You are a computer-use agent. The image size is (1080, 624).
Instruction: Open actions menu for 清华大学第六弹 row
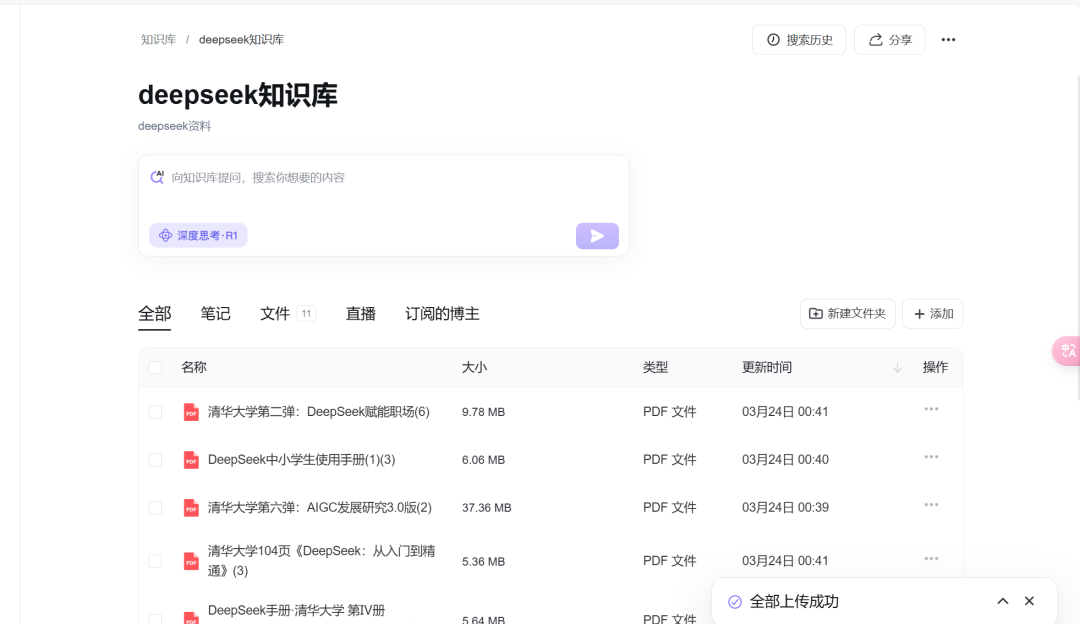tap(931, 505)
